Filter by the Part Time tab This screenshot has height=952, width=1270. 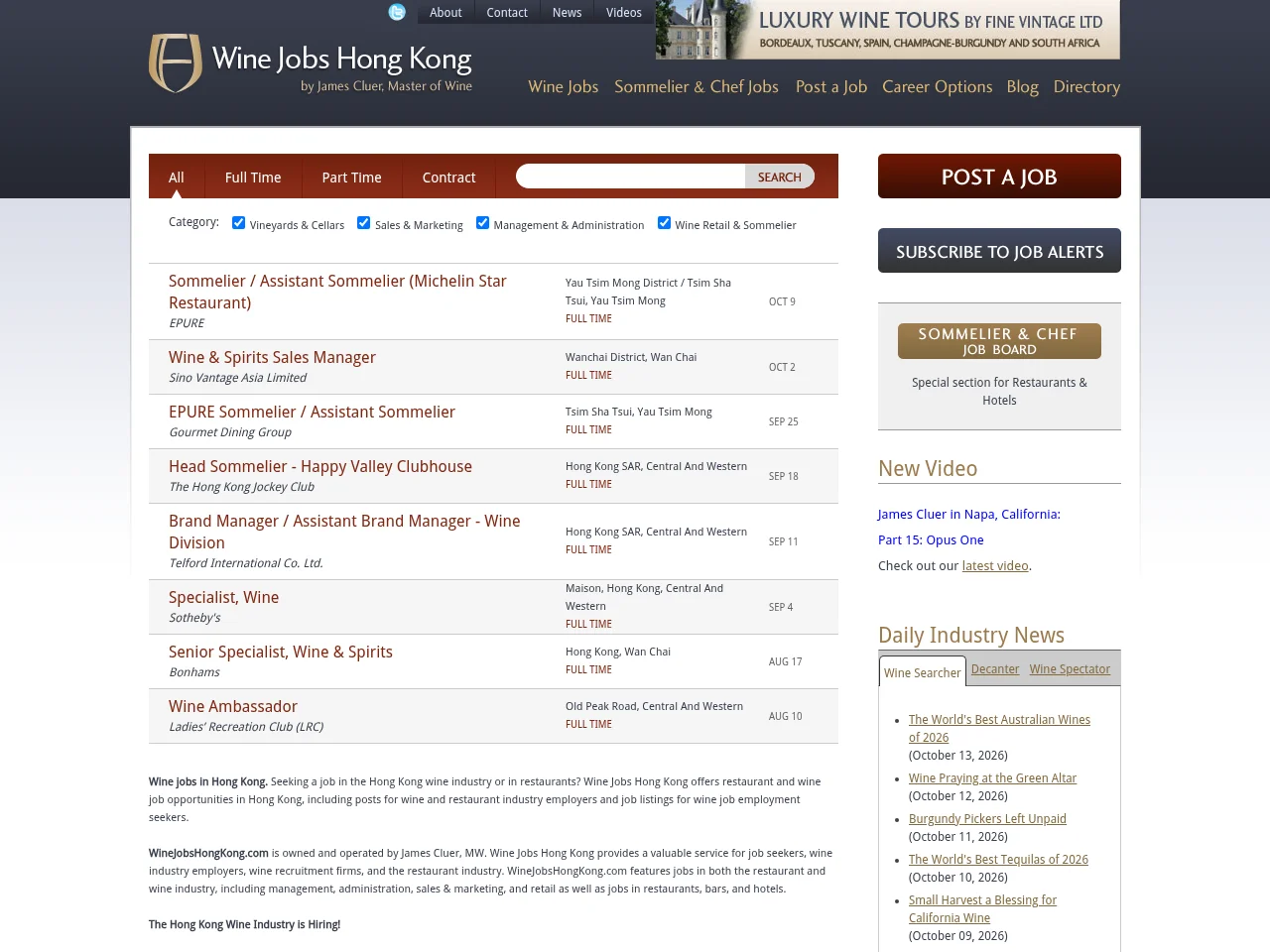[x=351, y=178]
